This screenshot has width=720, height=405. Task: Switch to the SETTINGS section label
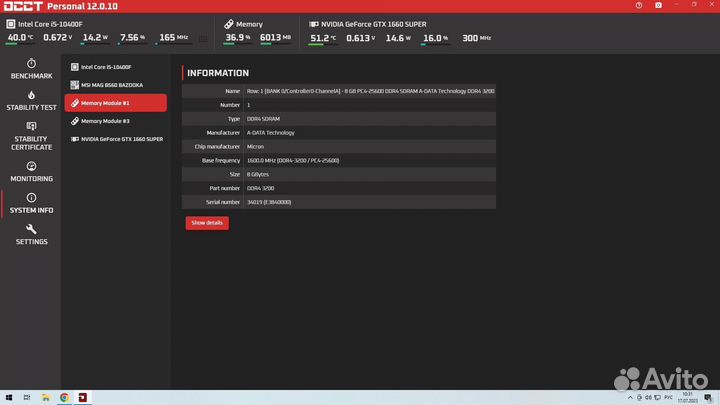click(x=31, y=242)
